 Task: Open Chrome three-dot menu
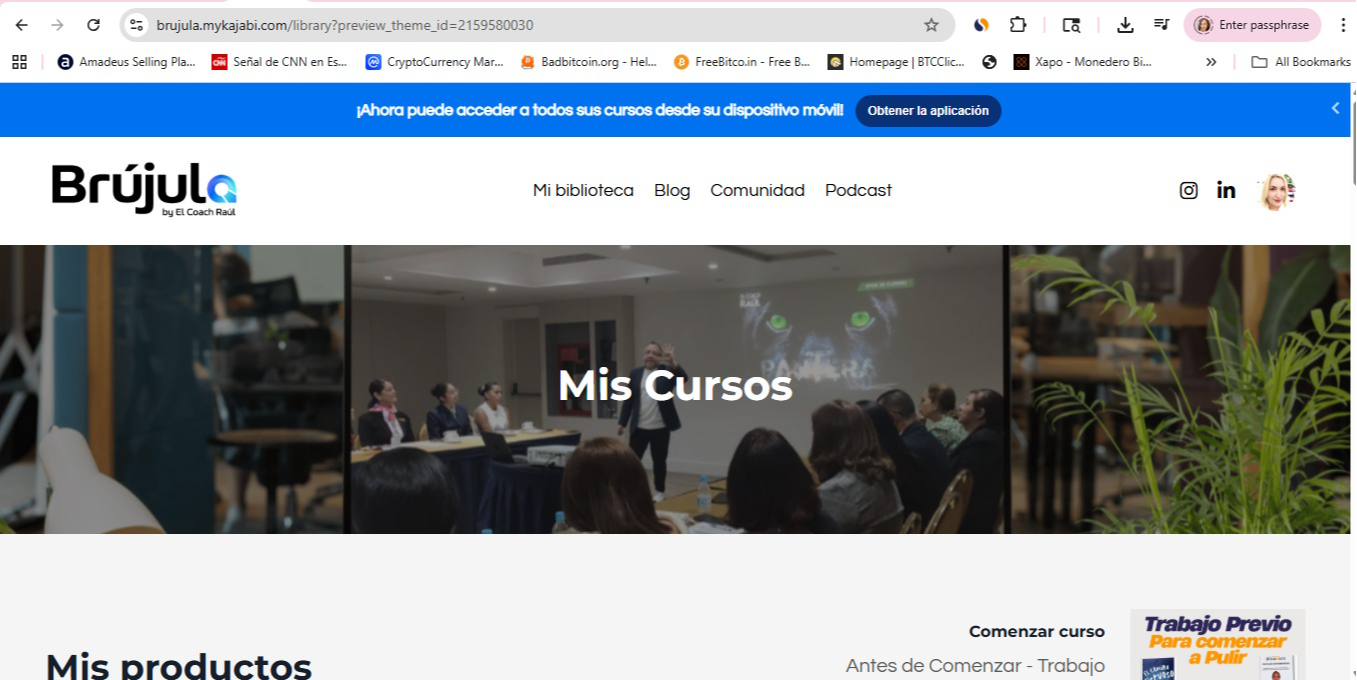pos(1343,25)
